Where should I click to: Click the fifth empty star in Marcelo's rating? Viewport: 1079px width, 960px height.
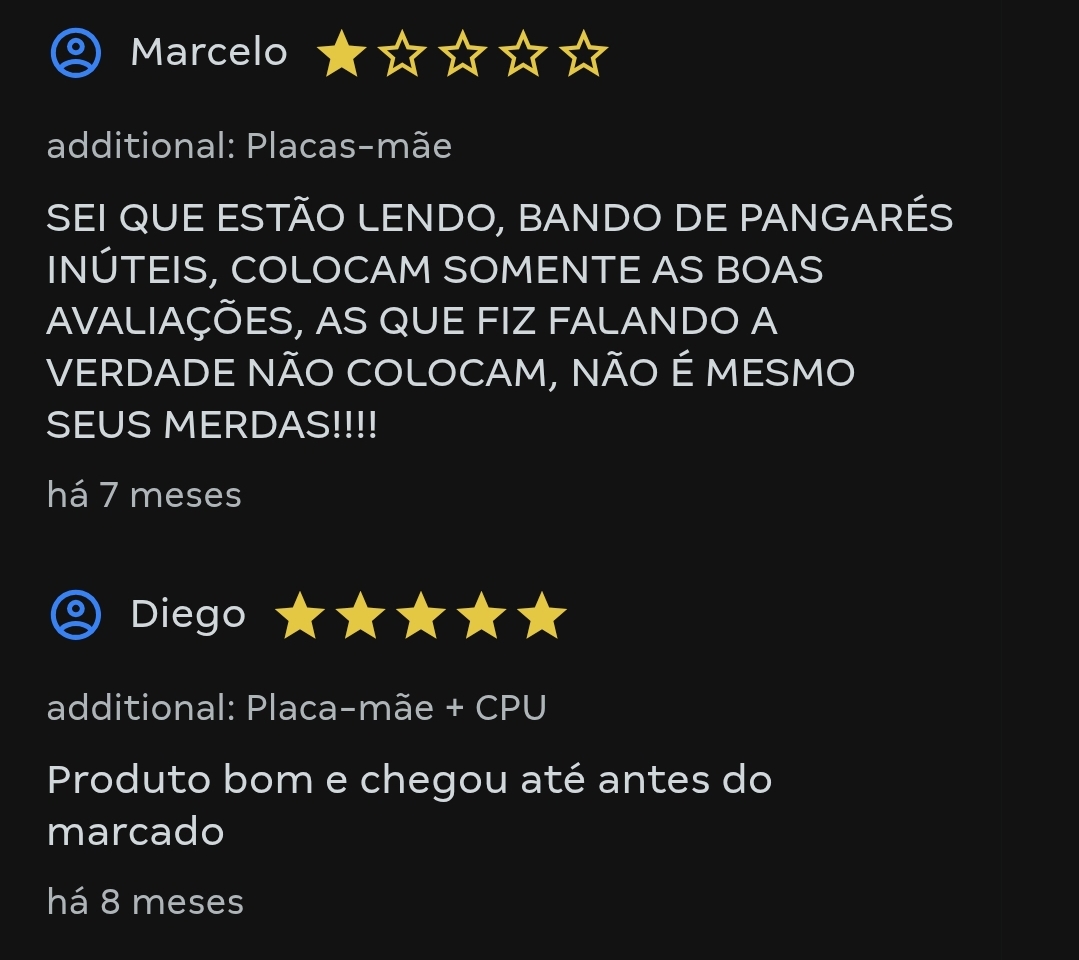click(x=584, y=53)
